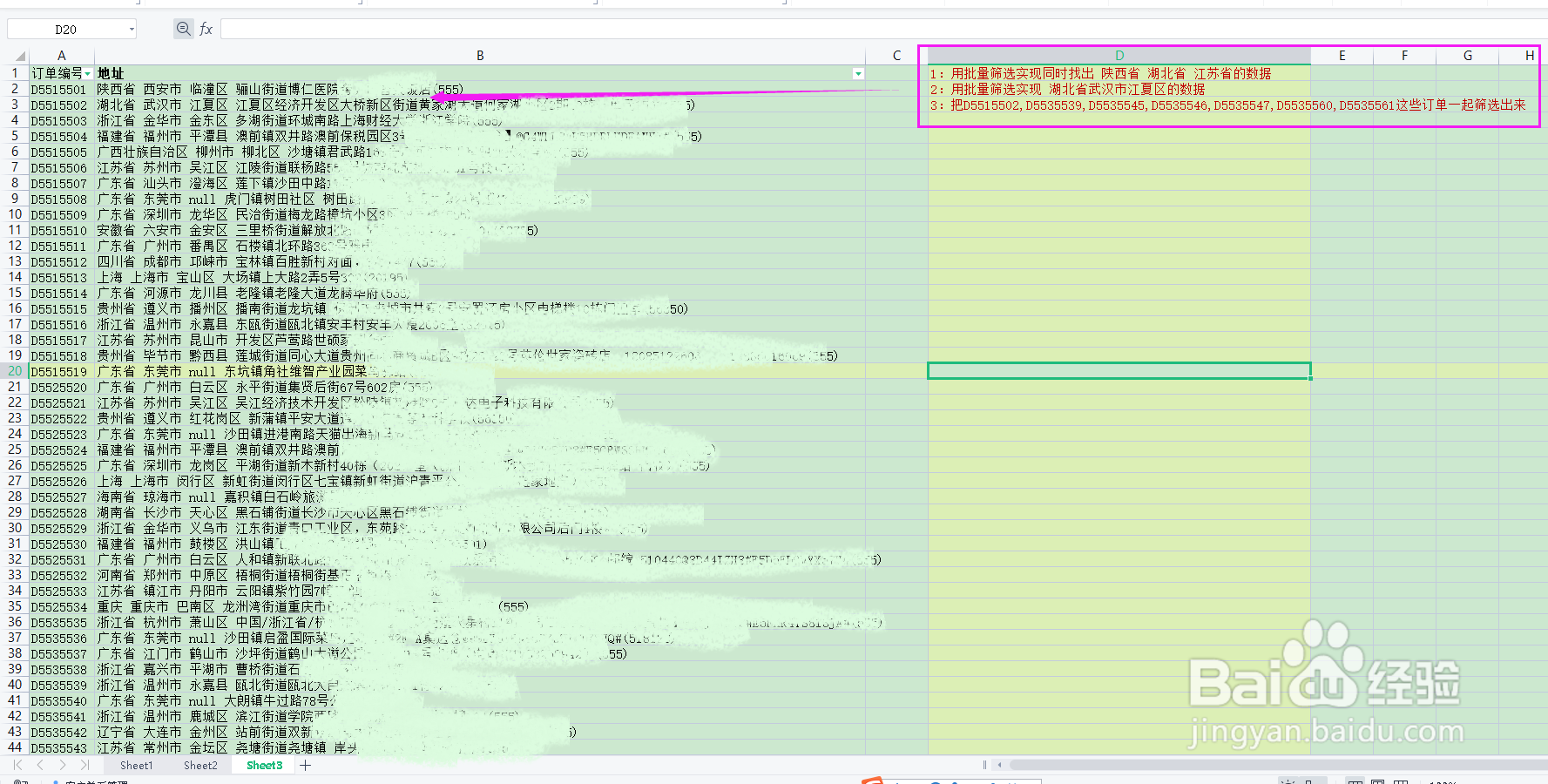The width and height of the screenshot is (1548, 784).
Task: Click the selected cell D20
Action: [1119, 371]
